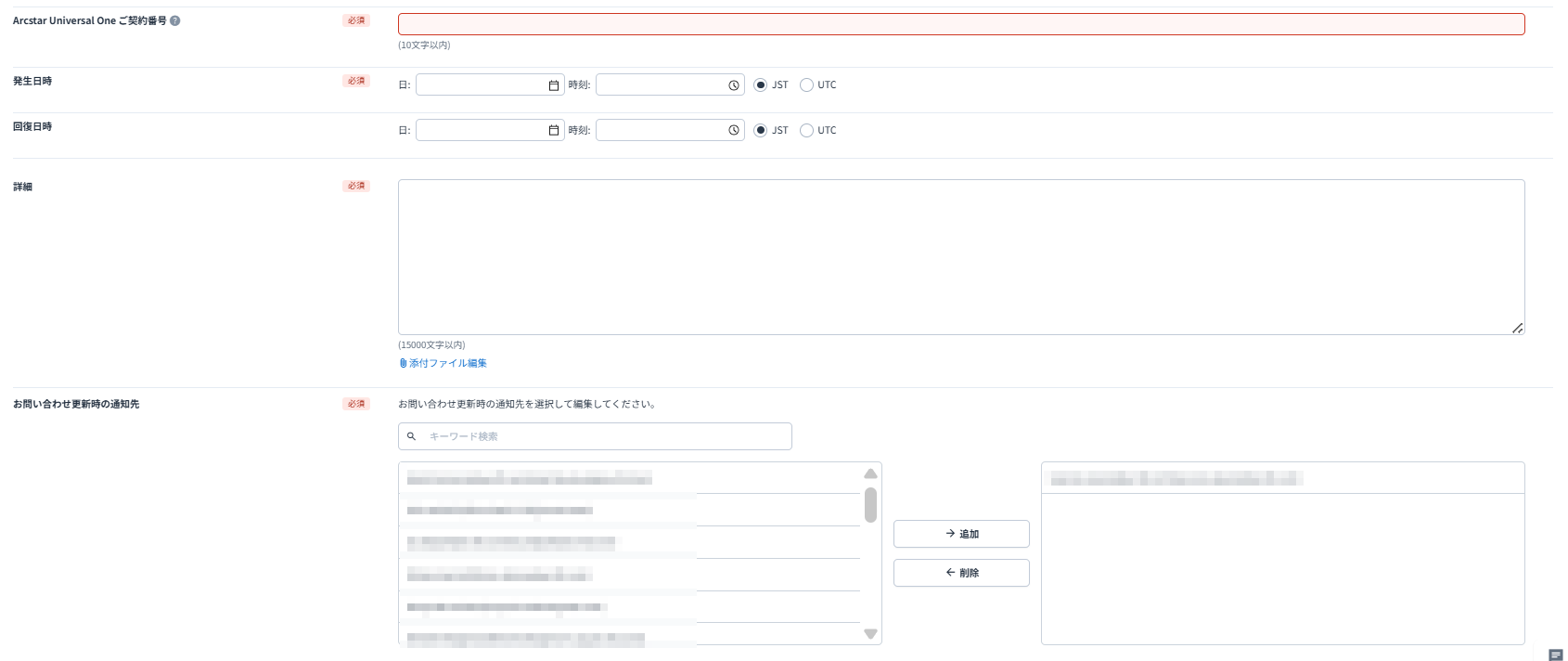Click the 追加 button
The width and height of the screenshot is (1568, 661).
[961, 534]
